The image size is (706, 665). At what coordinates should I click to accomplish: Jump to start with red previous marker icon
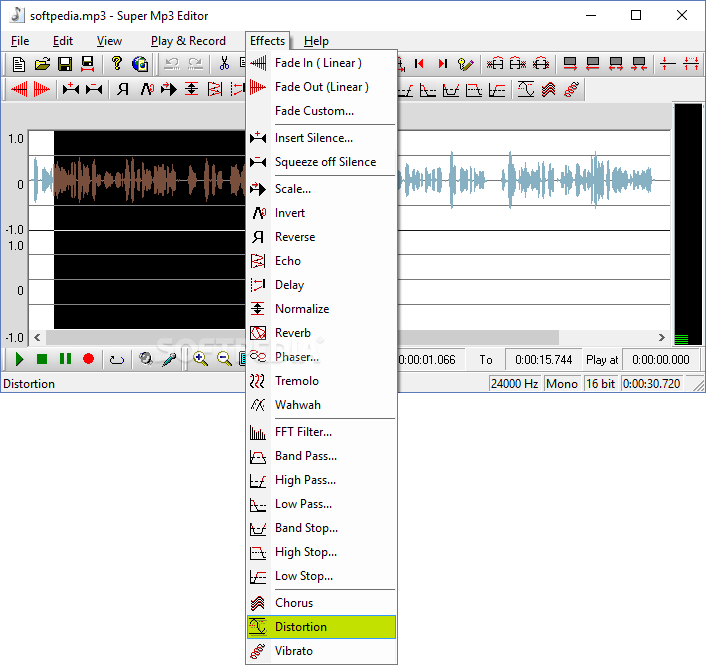[x=420, y=64]
